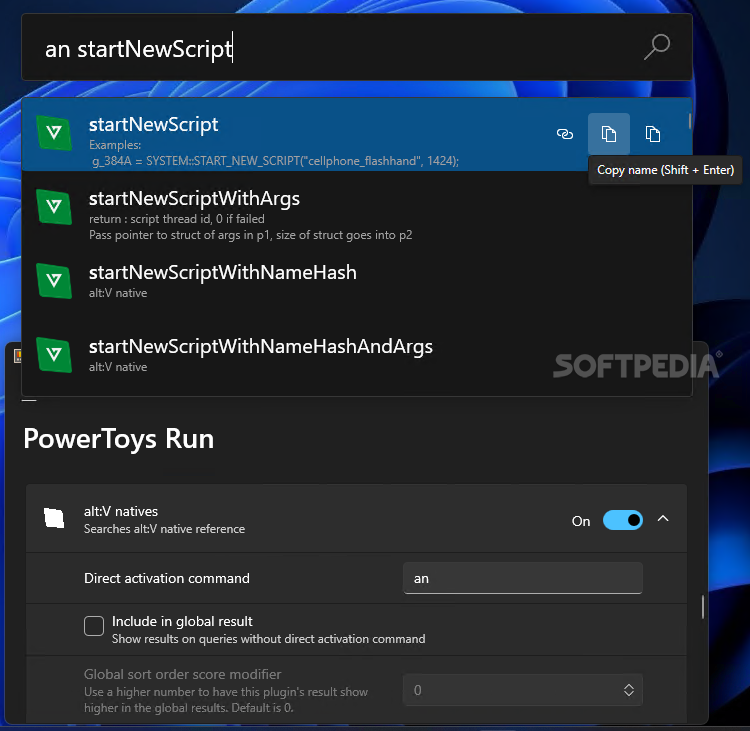Click the 'Searches alt:V native reference' text
This screenshot has width=750, height=731.
pyautogui.click(x=164, y=529)
